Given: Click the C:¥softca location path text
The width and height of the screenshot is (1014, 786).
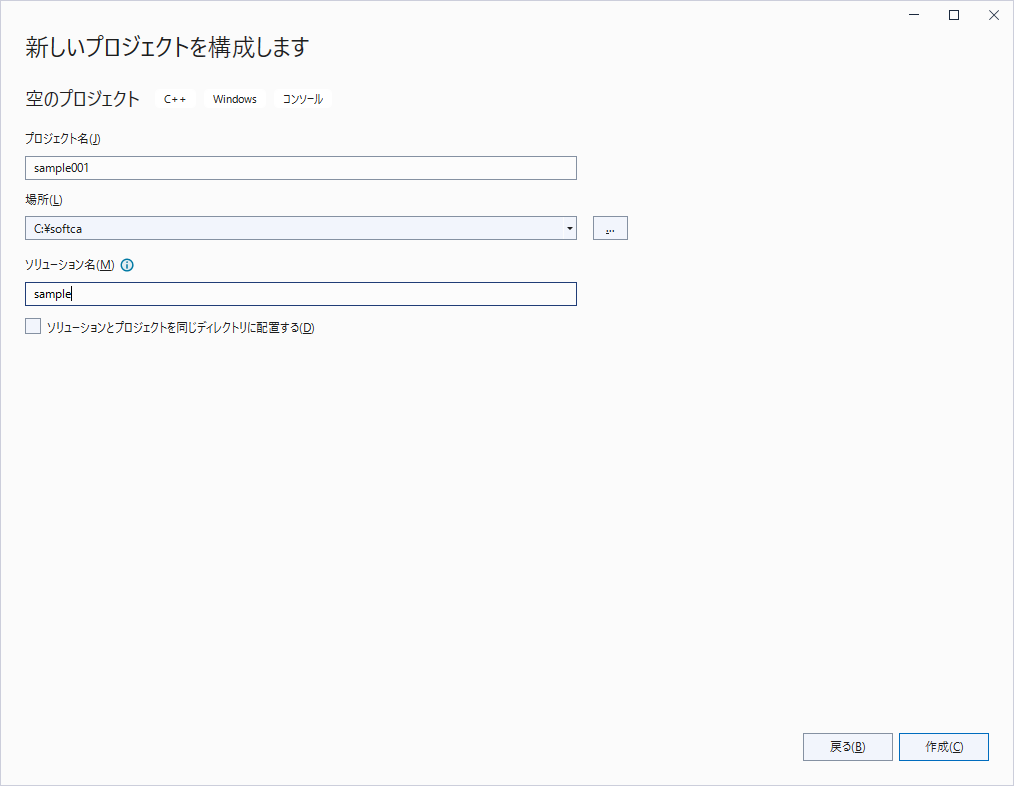Looking at the screenshot, I should [58, 229].
